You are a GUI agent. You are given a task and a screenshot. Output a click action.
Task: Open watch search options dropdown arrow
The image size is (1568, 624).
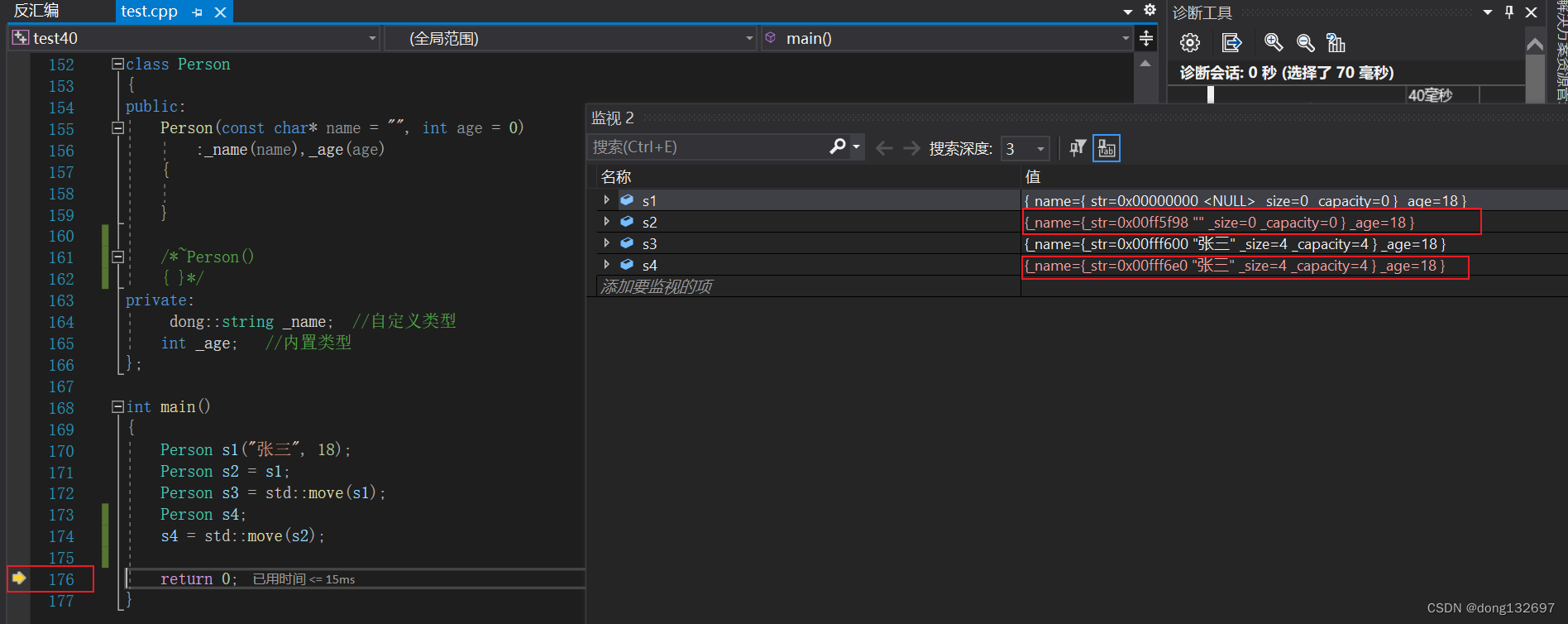coord(857,147)
